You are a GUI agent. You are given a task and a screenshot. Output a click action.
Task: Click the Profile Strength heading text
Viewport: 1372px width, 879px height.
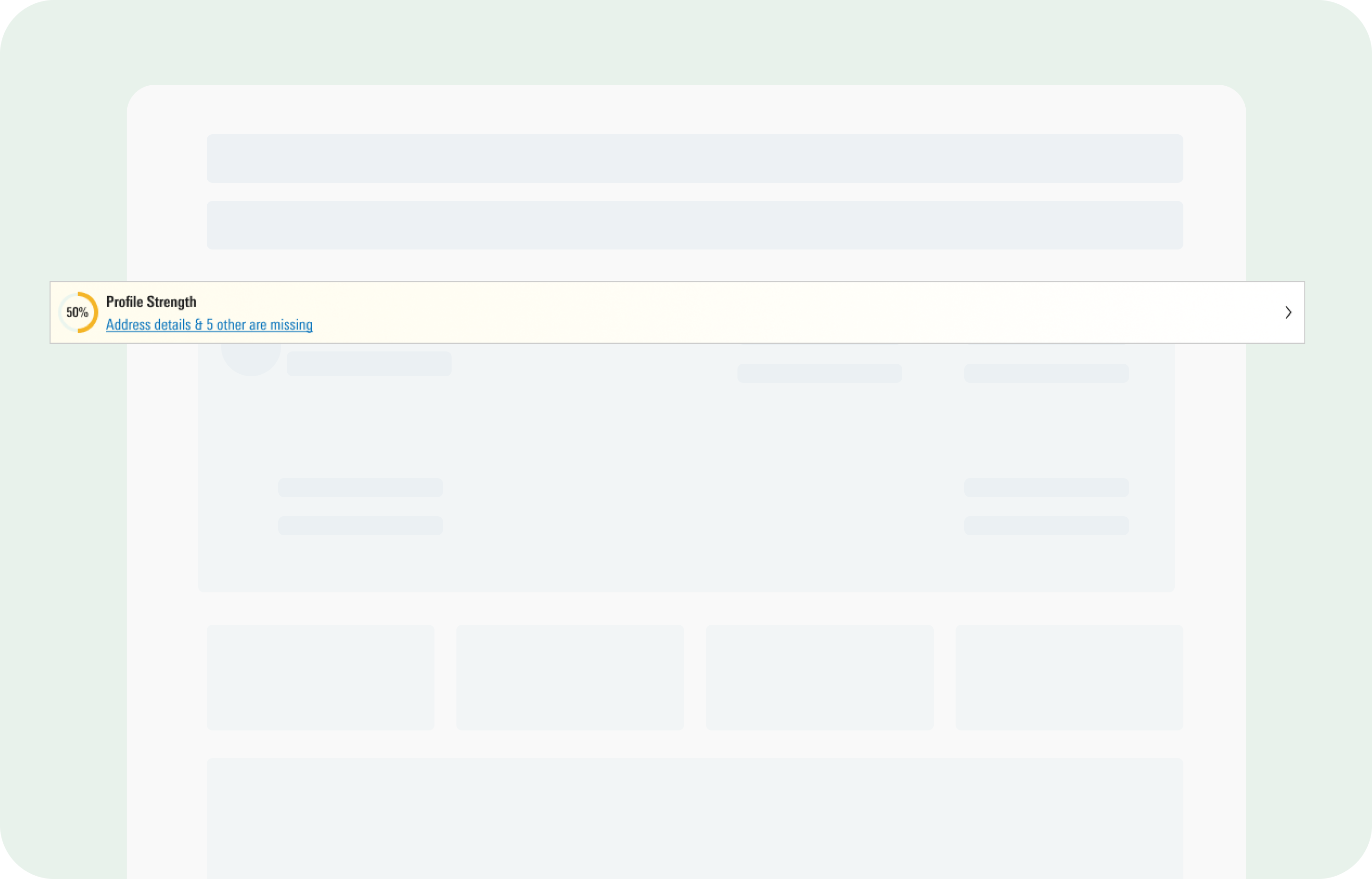coord(151,301)
